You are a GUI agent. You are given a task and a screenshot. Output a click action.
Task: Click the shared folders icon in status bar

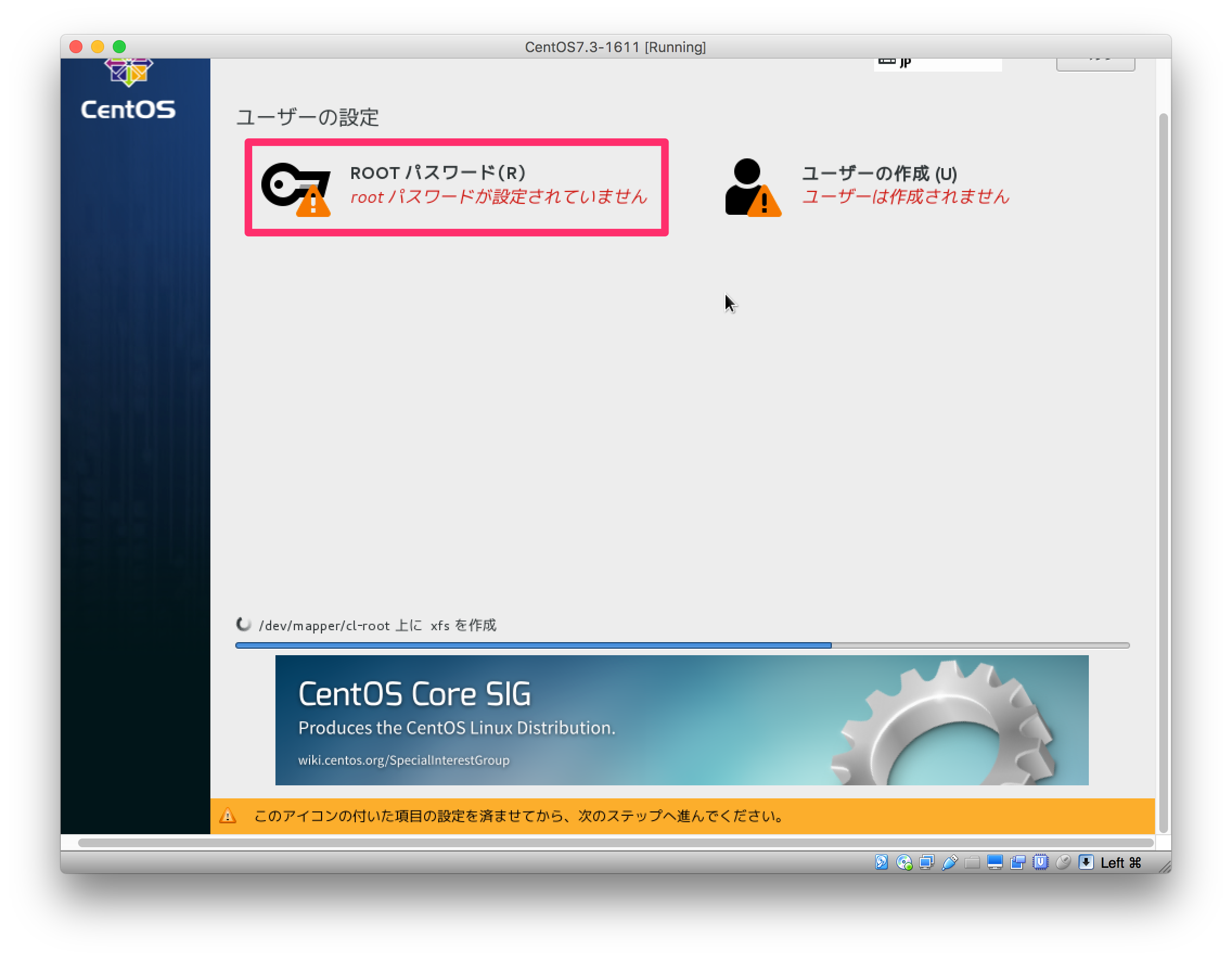click(972, 862)
